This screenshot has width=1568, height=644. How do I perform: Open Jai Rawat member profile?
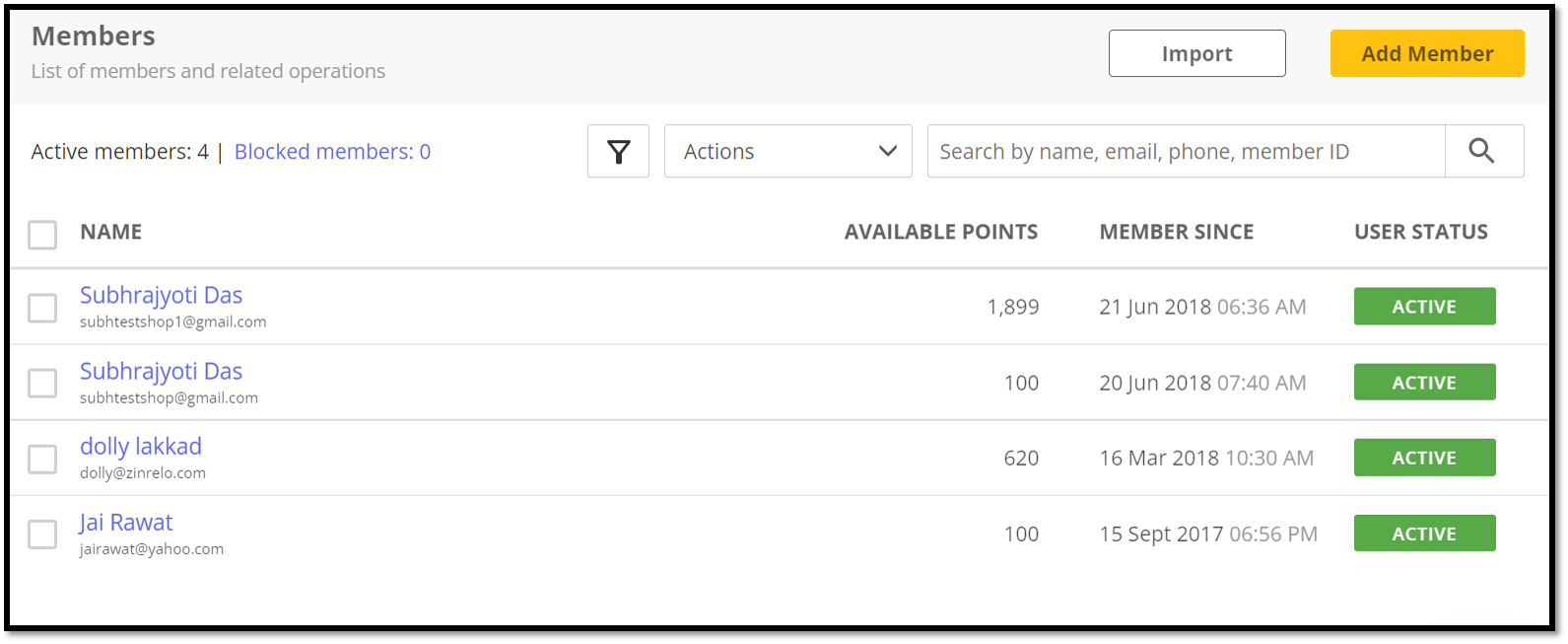pyautogui.click(x=126, y=523)
